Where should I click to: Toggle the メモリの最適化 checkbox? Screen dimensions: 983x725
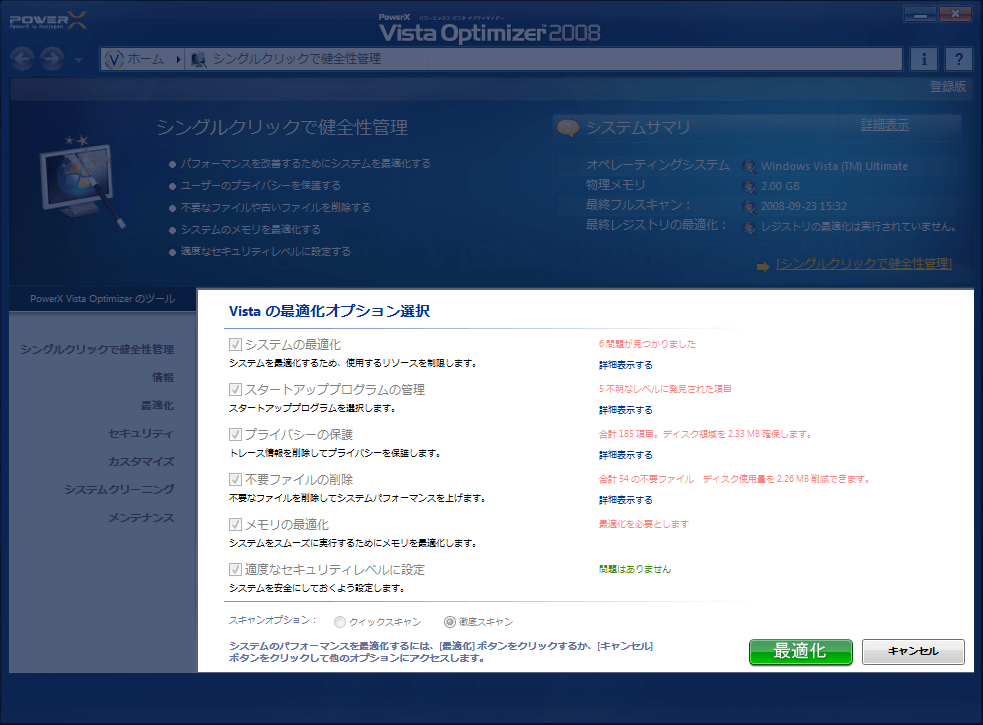[x=235, y=524]
